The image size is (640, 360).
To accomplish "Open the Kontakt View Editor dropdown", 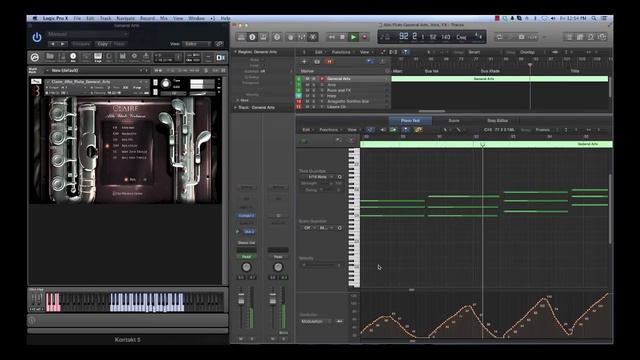I will click(x=198, y=44).
